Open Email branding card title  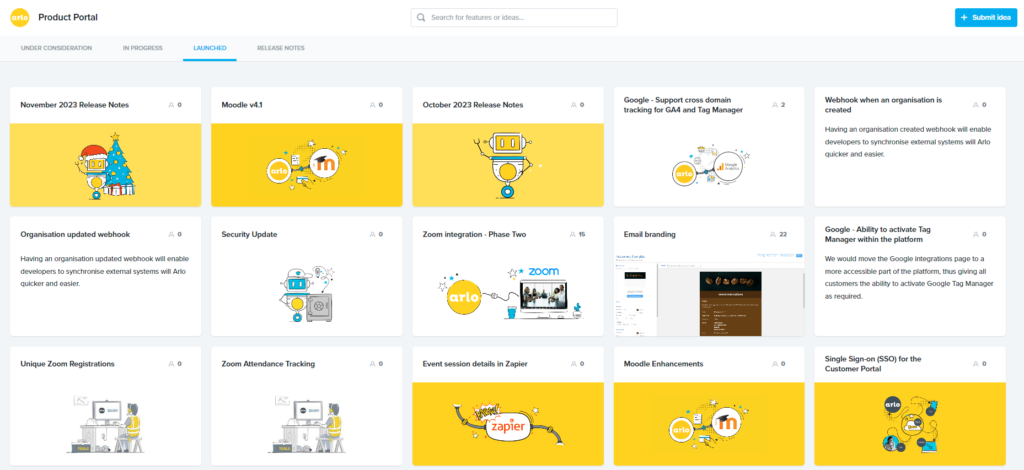pyautogui.click(x=649, y=234)
